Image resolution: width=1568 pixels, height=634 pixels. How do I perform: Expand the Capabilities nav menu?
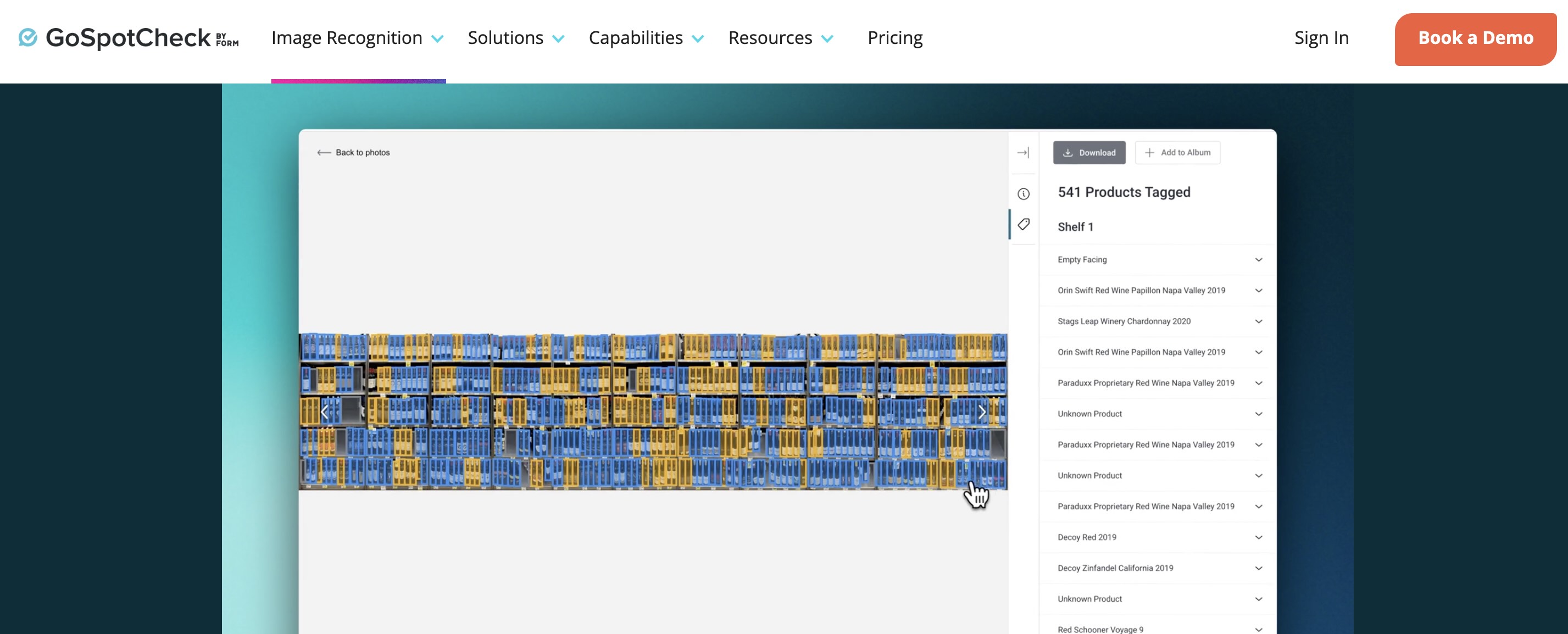pos(647,38)
